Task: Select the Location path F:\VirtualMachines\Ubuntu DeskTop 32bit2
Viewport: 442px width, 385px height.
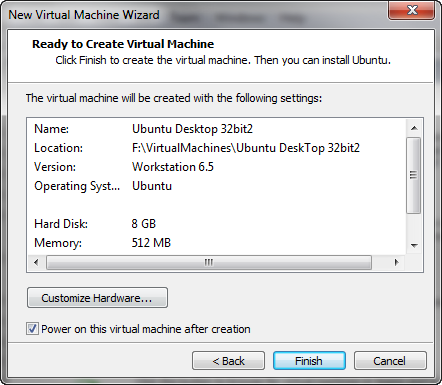Action: (x=246, y=148)
